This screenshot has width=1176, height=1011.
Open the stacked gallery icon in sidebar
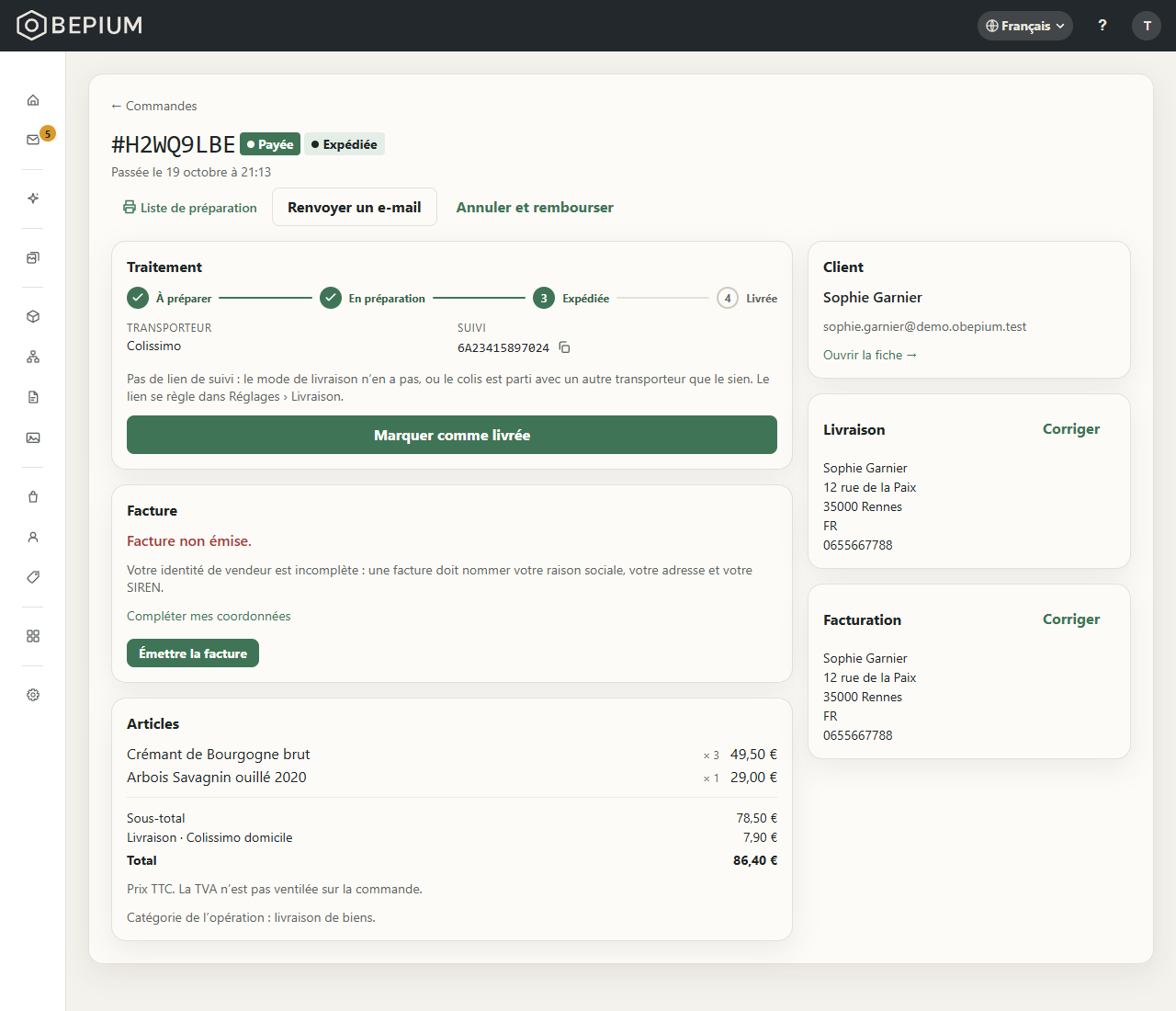pyautogui.click(x=33, y=257)
